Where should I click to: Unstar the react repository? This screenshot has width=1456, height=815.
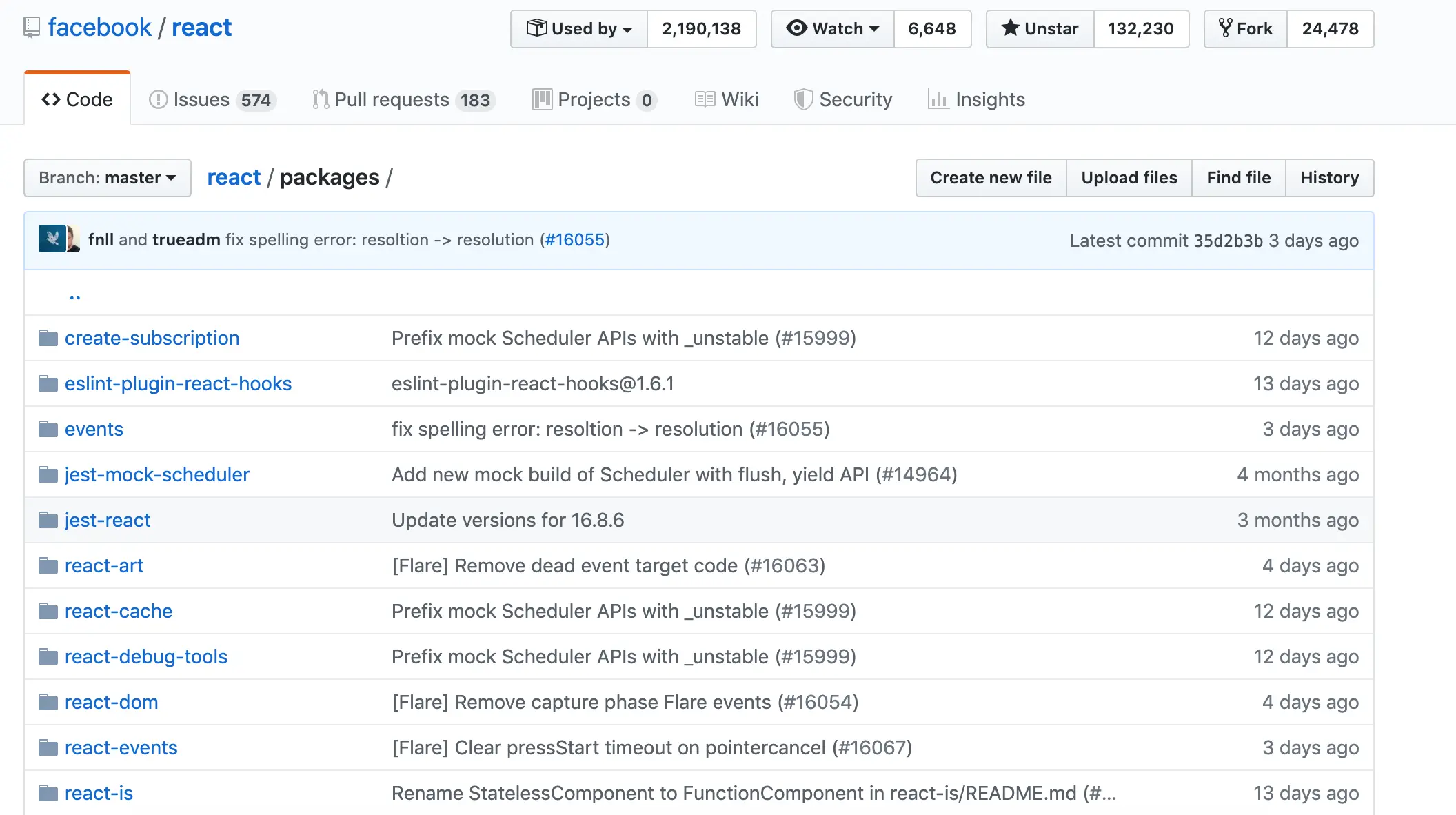[x=1040, y=29]
